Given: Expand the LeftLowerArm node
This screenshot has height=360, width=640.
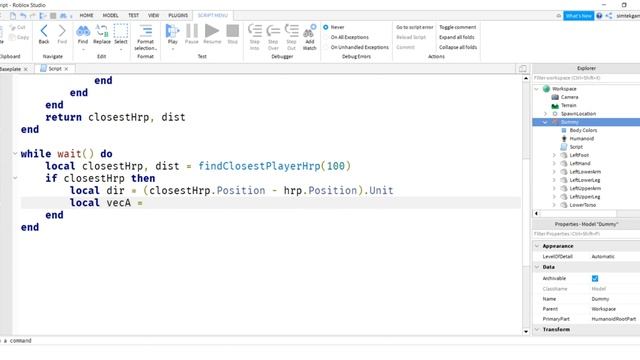Looking at the screenshot, I should coord(554,171).
